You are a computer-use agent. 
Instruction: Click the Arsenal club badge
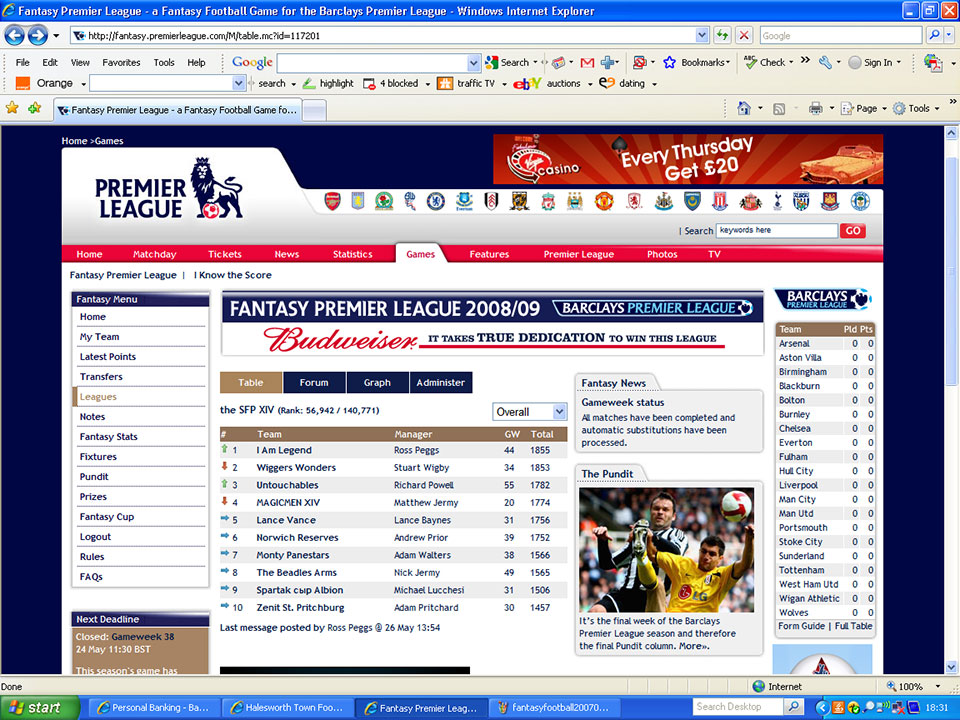(x=332, y=202)
